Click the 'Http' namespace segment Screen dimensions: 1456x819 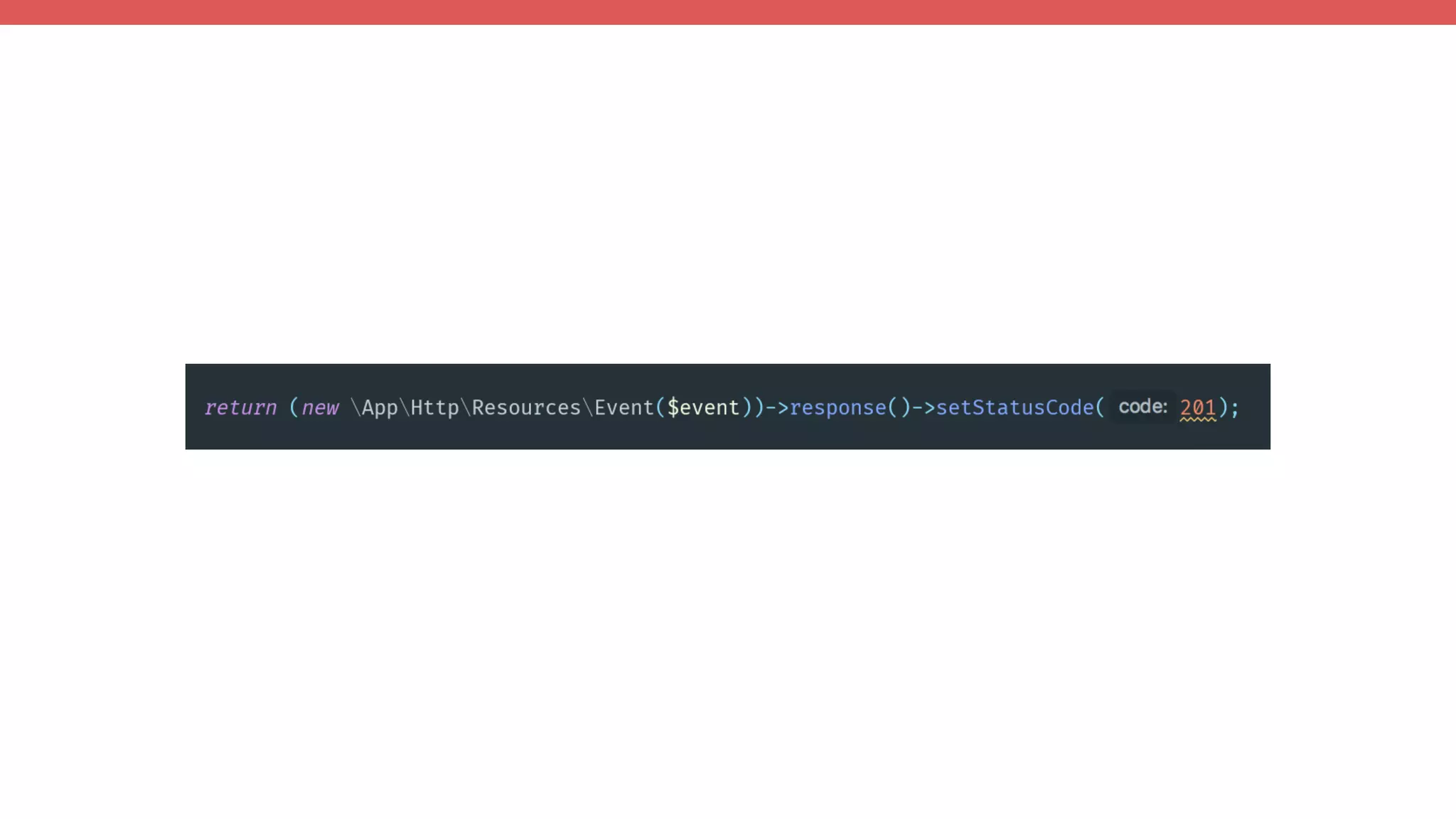pos(434,408)
